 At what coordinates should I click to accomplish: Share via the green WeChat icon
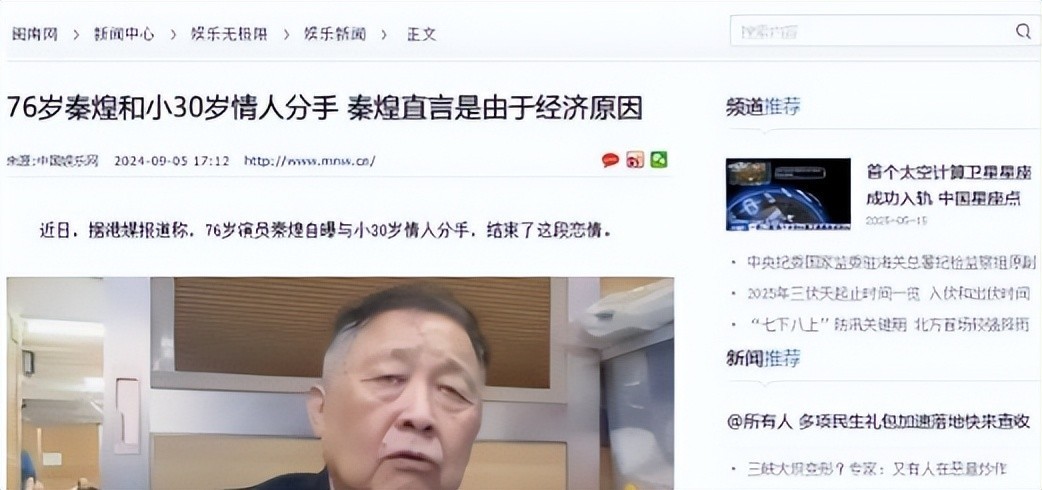[x=659, y=160]
